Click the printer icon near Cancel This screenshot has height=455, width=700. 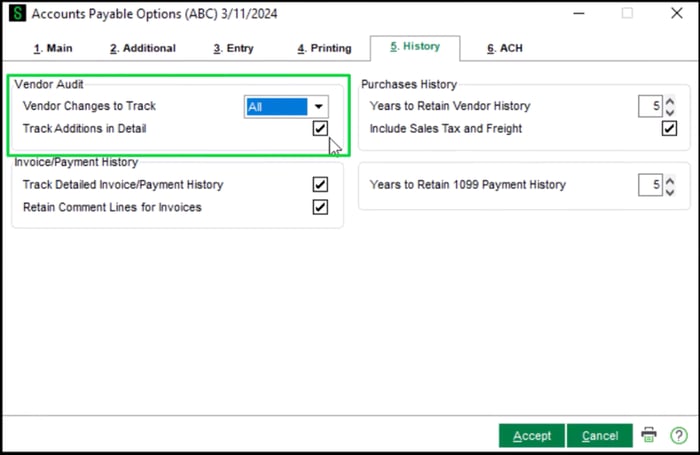click(x=649, y=435)
